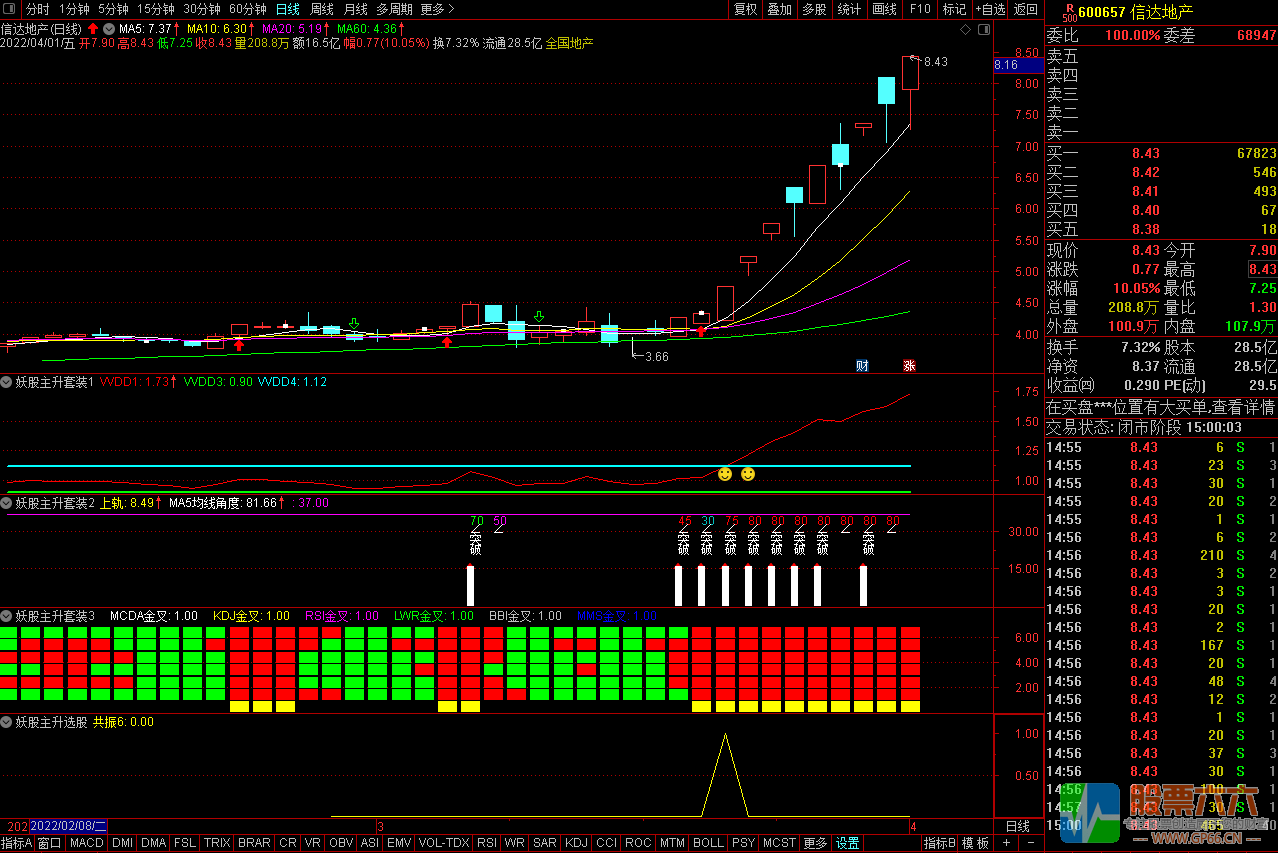Image resolution: width=1278 pixels, height=853 pixels.
Task: Switch to the 月线 chart
Action: [x=356, y=9]
